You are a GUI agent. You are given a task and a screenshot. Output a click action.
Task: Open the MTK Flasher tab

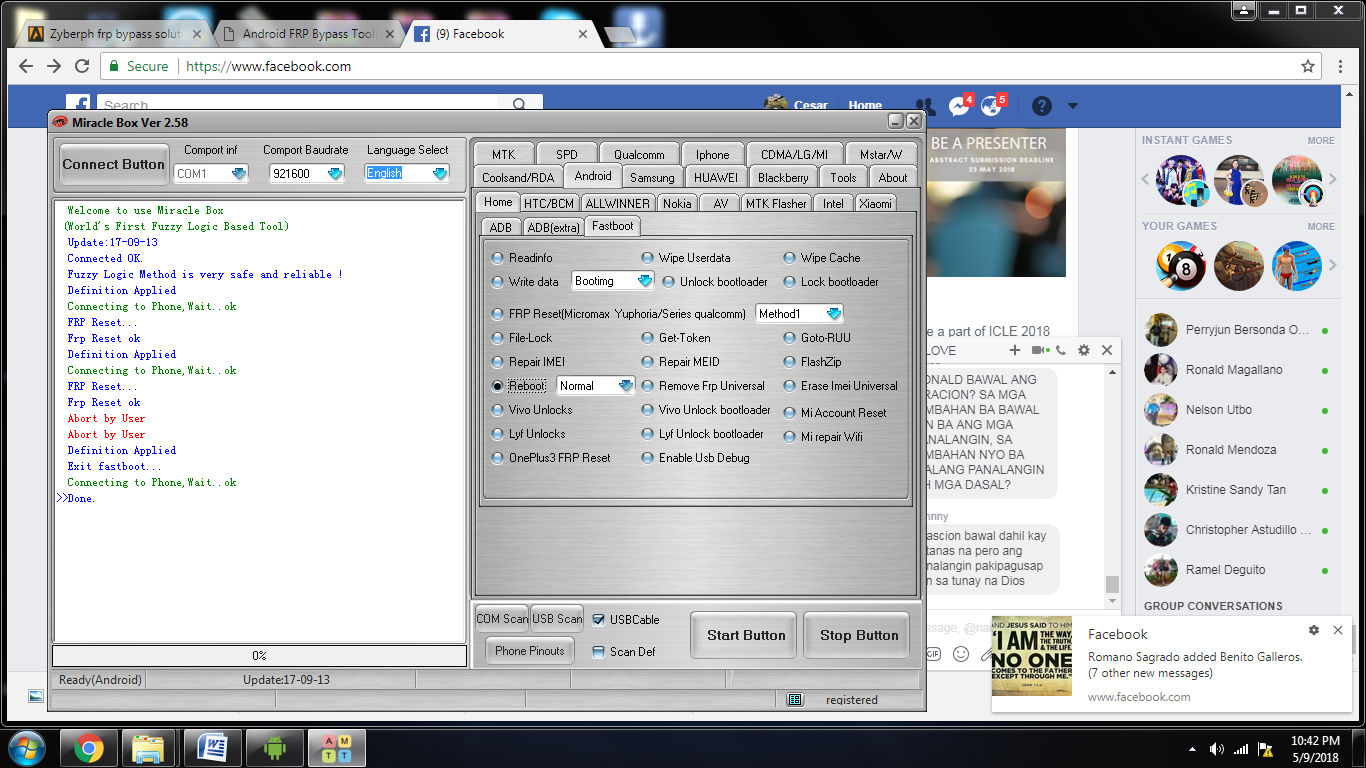(x=775, y=203)
